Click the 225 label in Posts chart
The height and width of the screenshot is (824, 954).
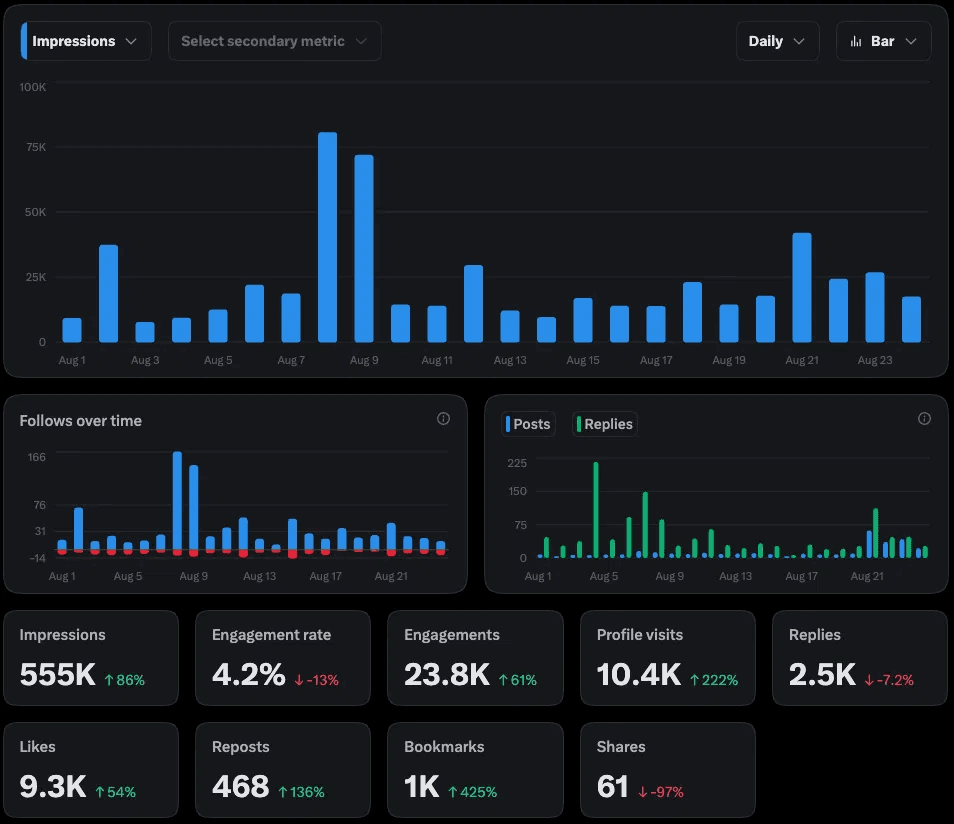(x=517, y=463)
